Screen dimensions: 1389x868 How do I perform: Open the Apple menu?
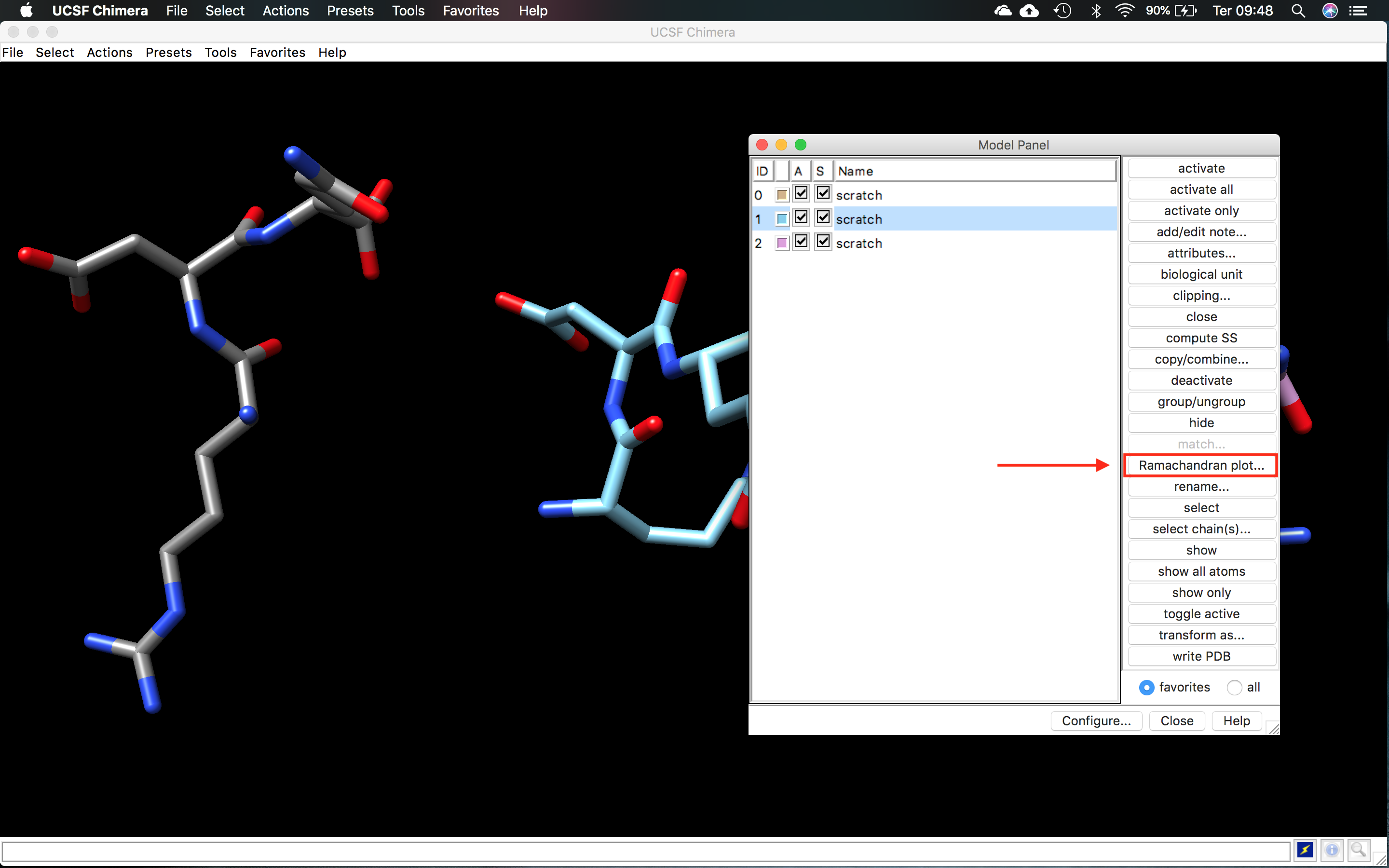tap(27, 10)
